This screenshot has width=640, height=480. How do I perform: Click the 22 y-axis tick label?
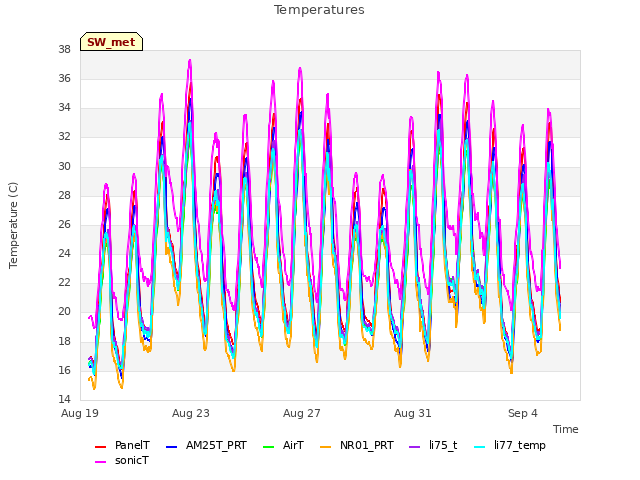tap(64, 282)
